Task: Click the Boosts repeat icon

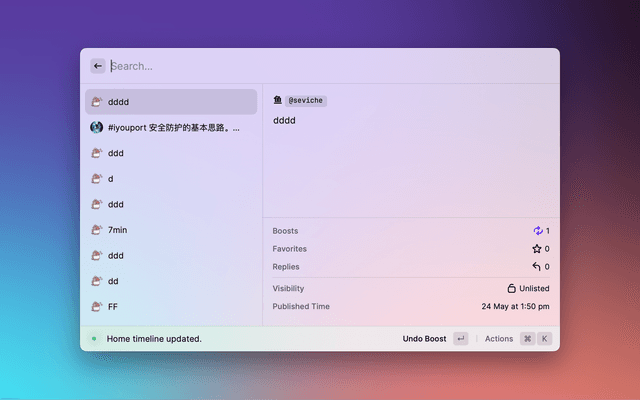Action: 537,231
